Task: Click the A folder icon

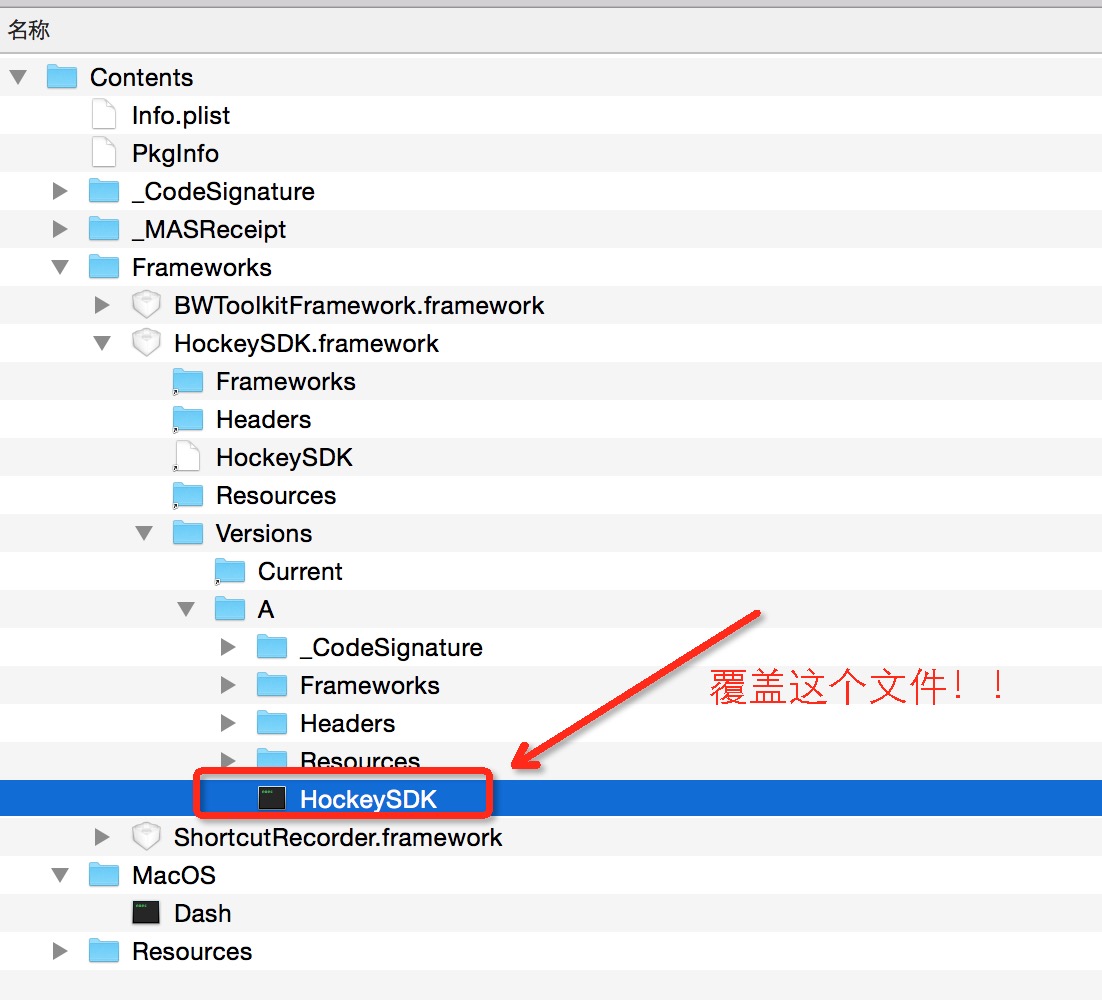Action: tap(230, 609)
